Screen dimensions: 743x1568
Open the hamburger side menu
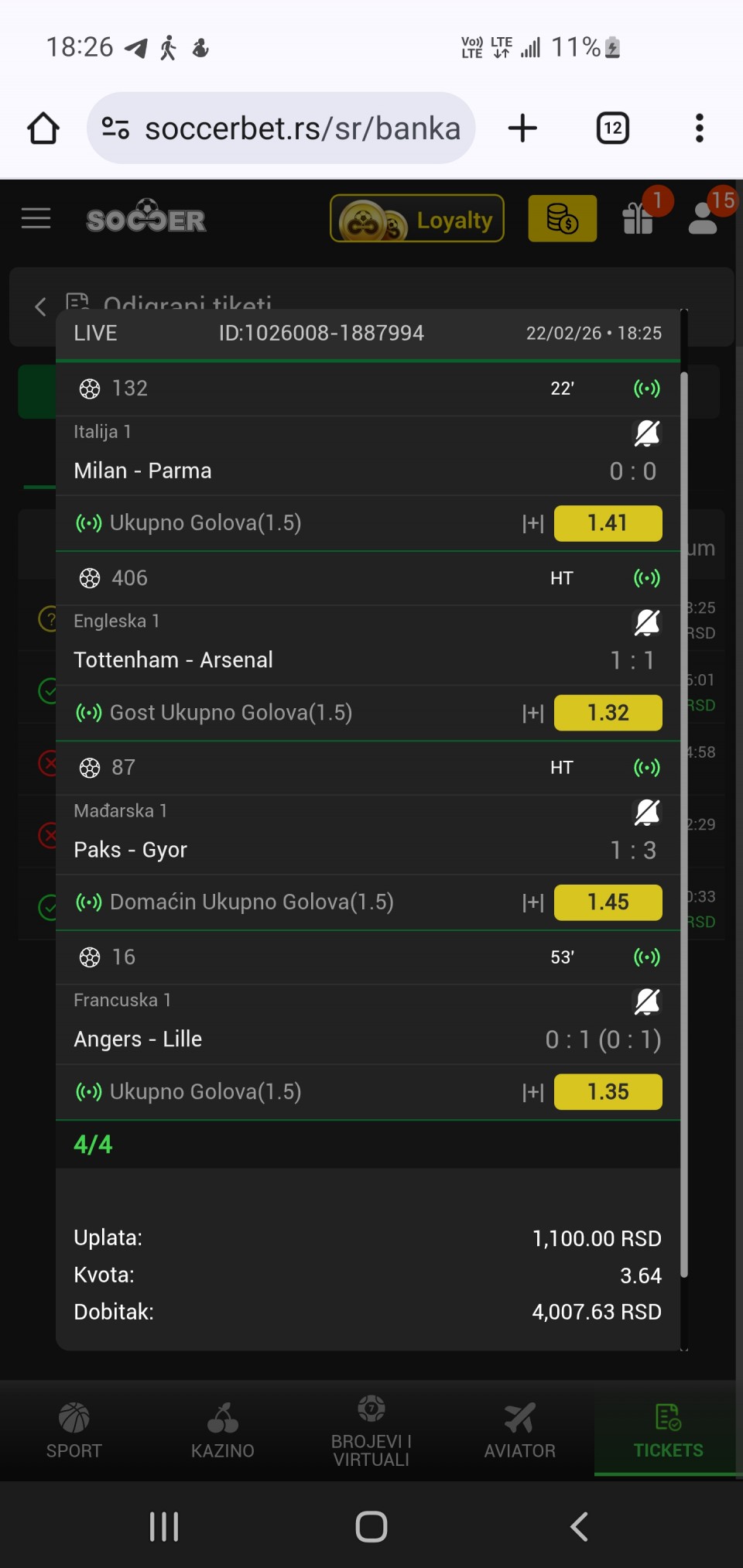point(36,219)
